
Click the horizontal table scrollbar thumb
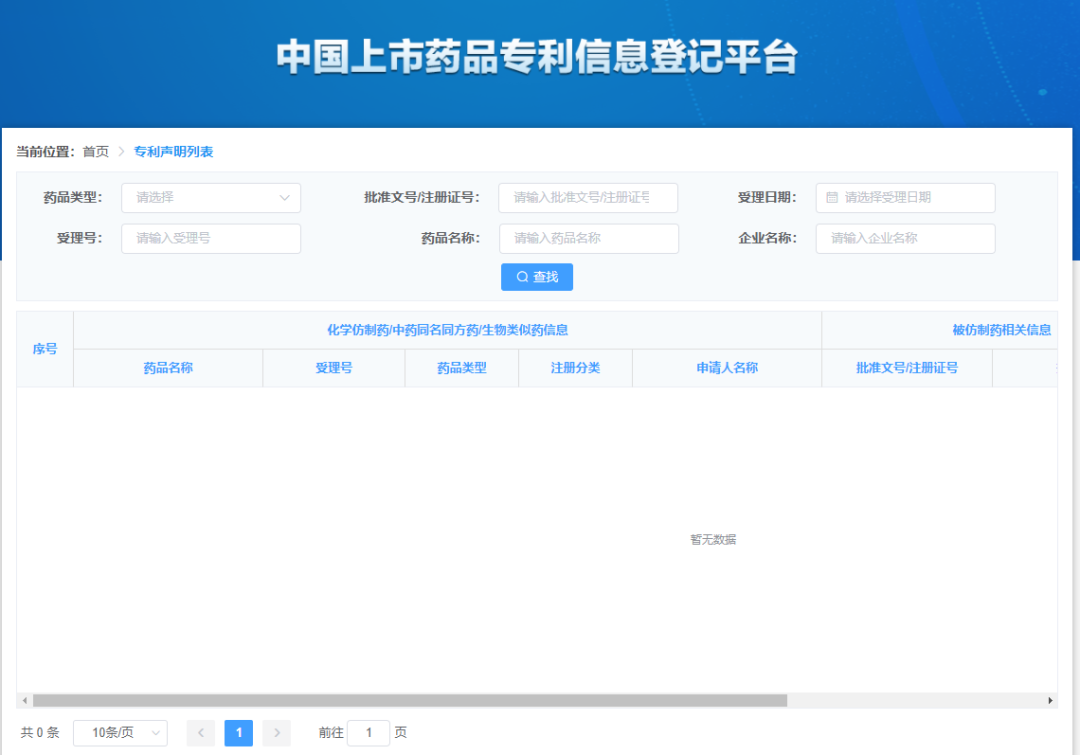point(410,701)
